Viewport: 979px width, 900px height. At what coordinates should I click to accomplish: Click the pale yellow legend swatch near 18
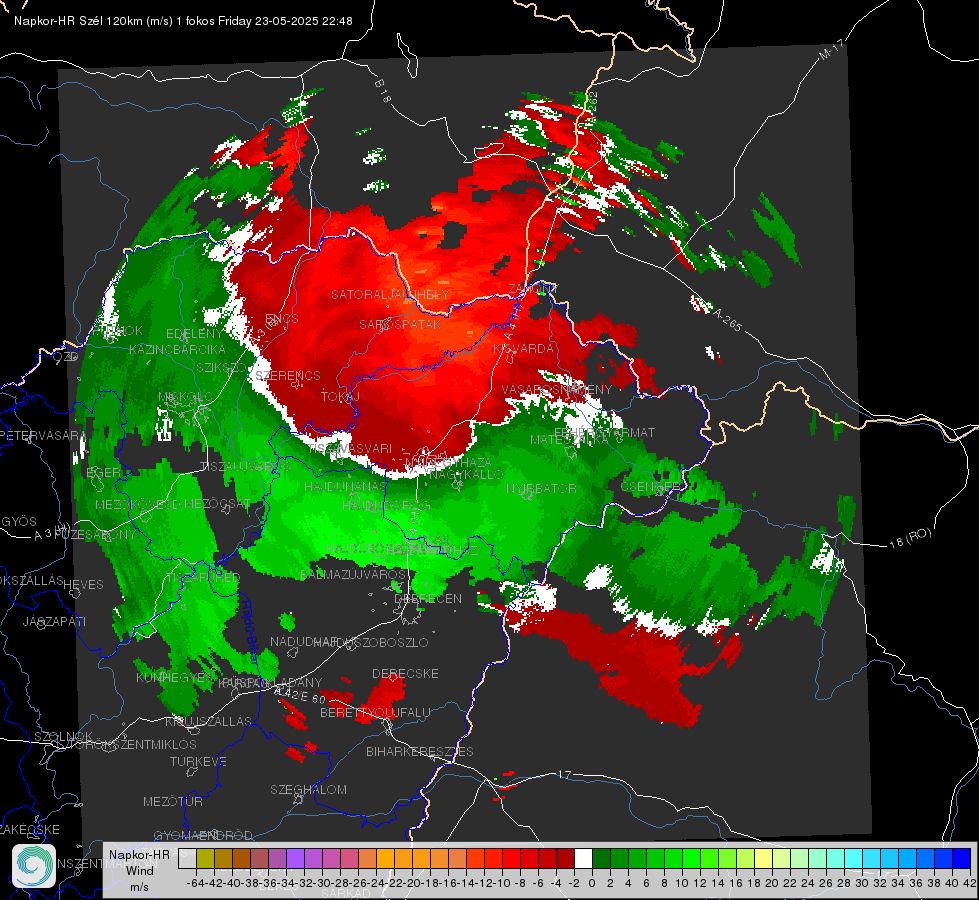764,859
